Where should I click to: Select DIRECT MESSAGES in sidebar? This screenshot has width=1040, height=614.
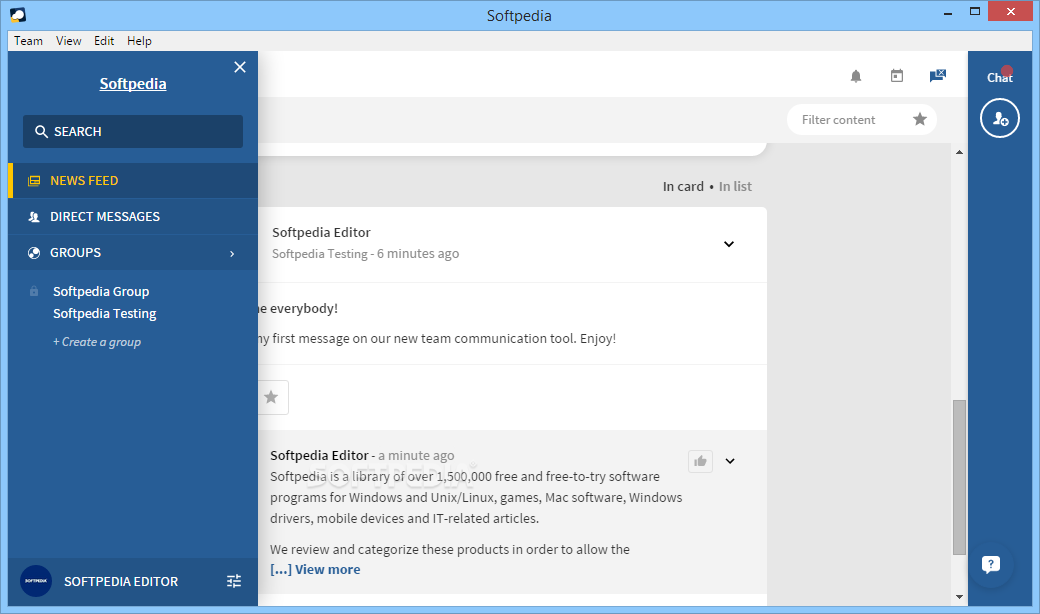[133, 216]
